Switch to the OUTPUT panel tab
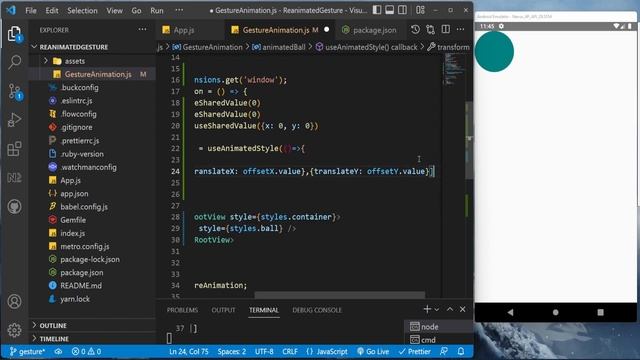640x360 pixels. click(223, 310)
